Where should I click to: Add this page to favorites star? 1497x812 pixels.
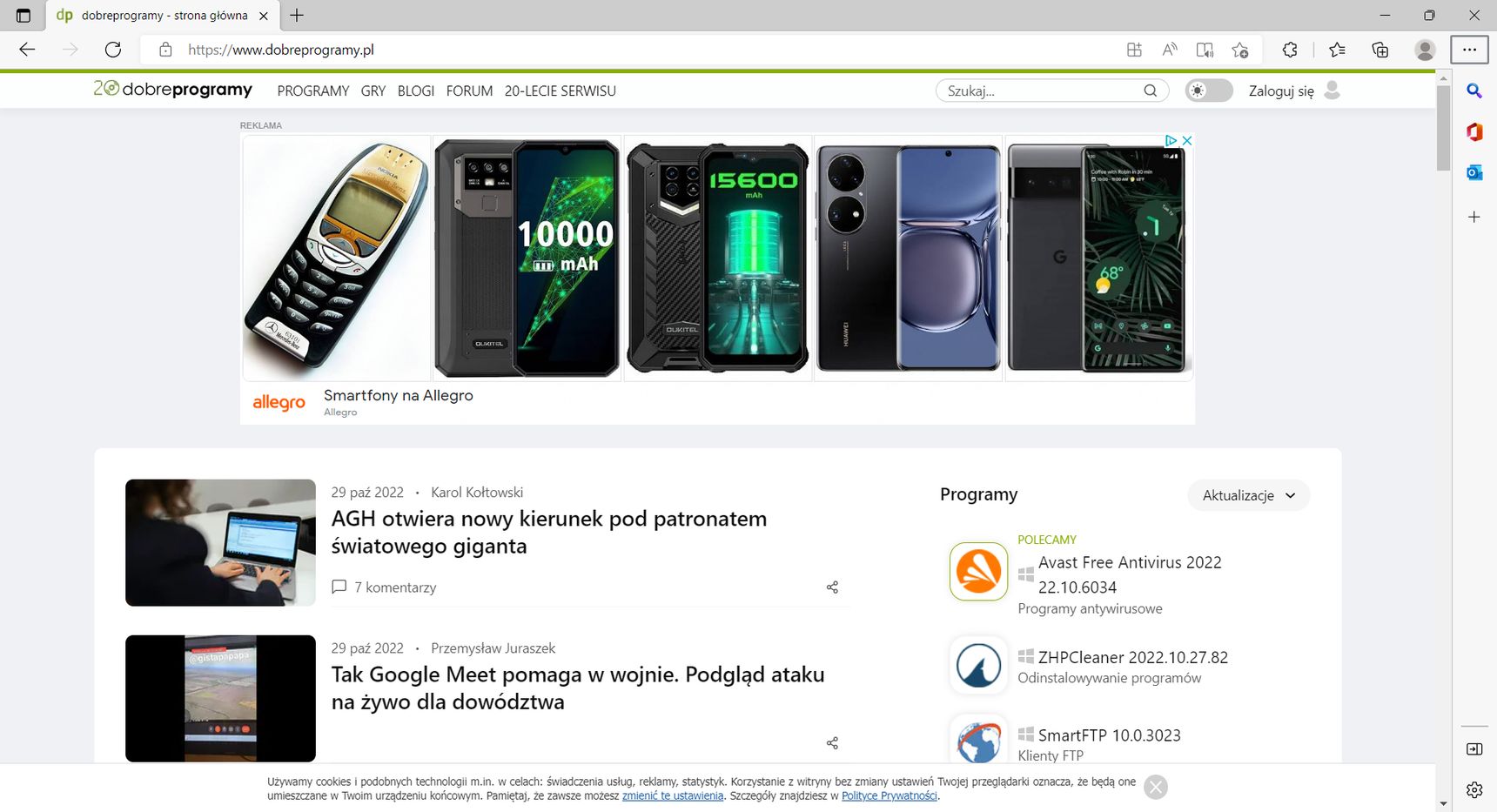coord(1240,50)
